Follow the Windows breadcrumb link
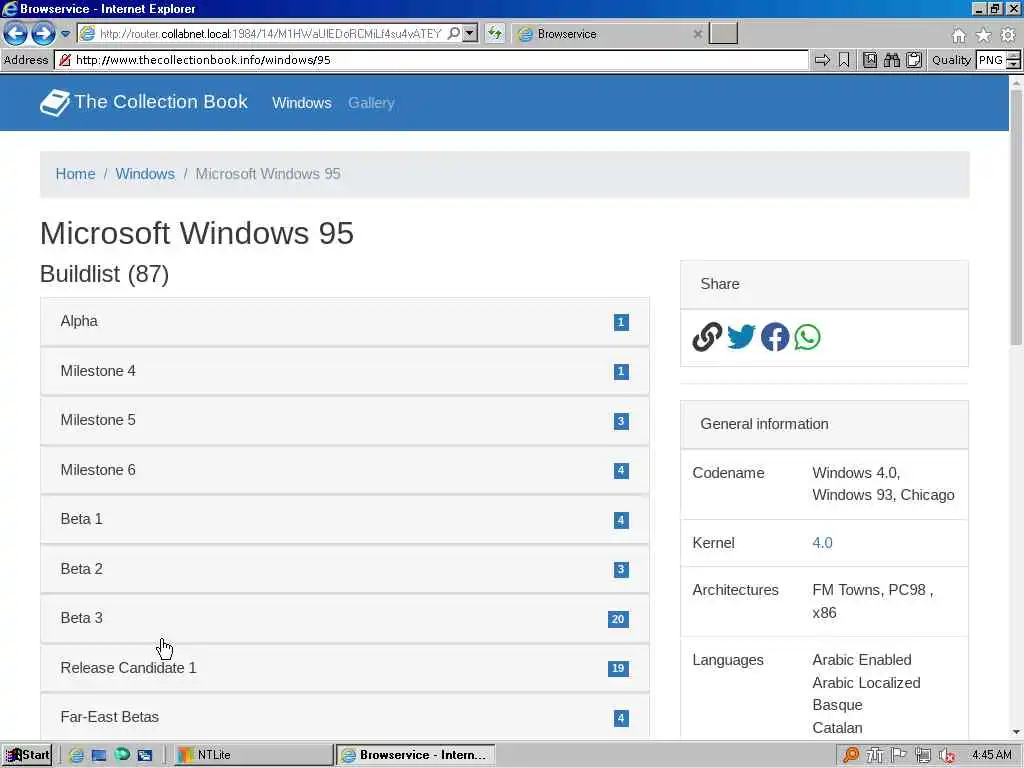 (145, 174)
